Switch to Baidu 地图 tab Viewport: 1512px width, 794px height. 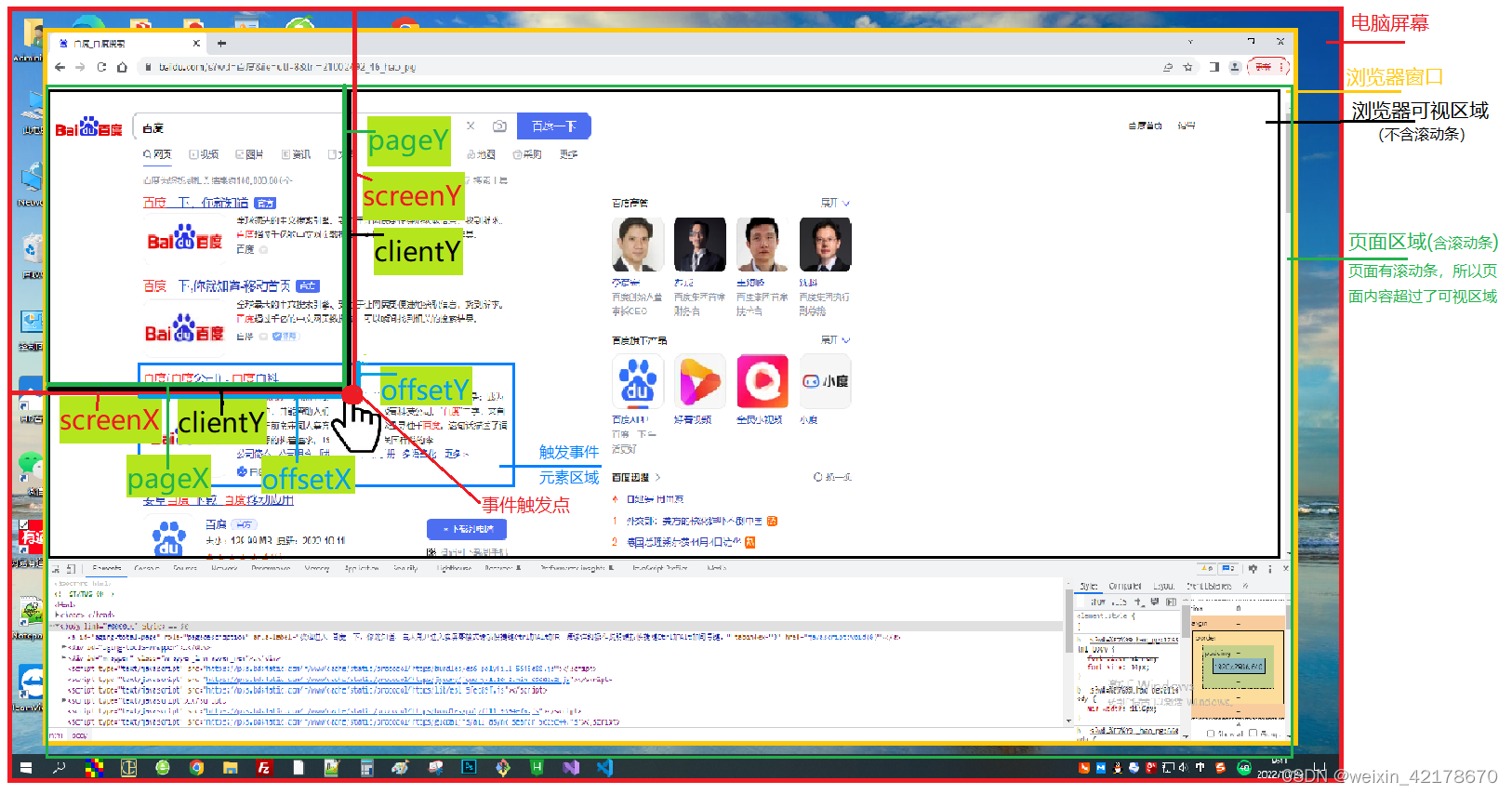pos(481,154)
